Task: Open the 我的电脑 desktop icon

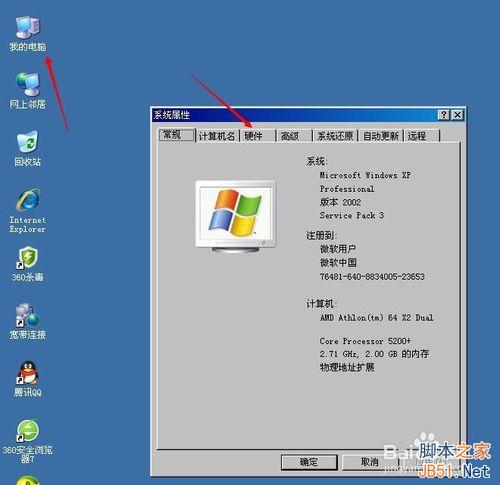Action: (28, 33)
